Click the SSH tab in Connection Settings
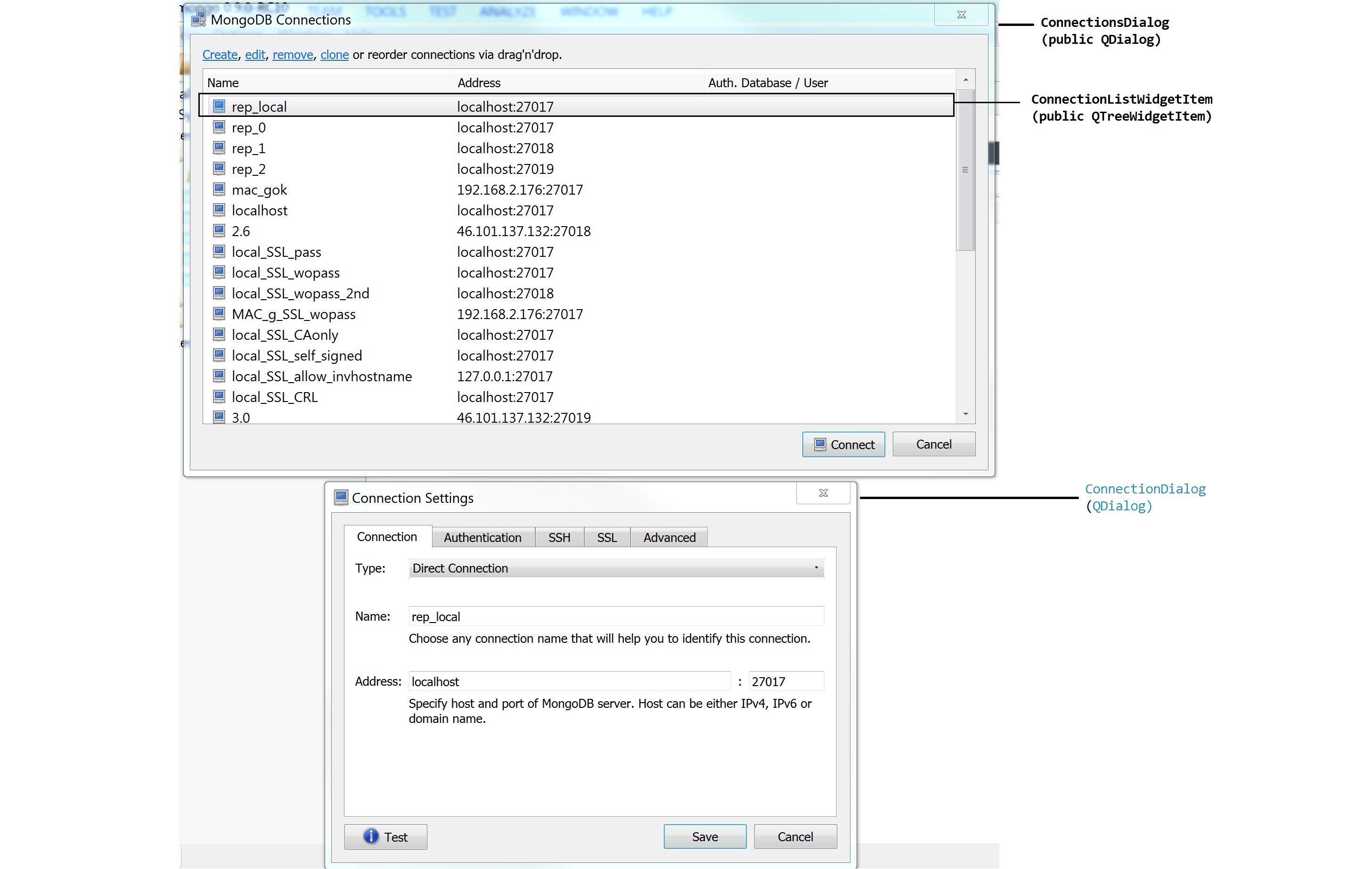 click(559, 537)
